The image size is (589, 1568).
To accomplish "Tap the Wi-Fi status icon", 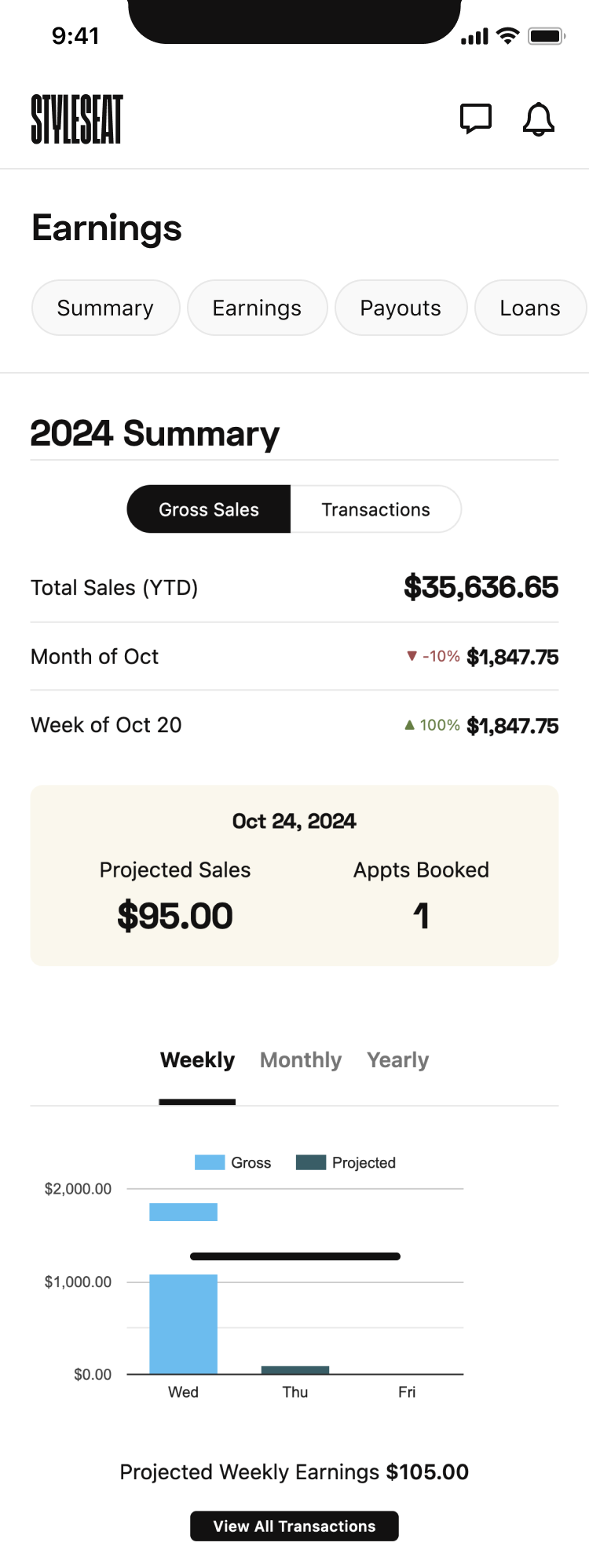I will [x=508, y=36].
